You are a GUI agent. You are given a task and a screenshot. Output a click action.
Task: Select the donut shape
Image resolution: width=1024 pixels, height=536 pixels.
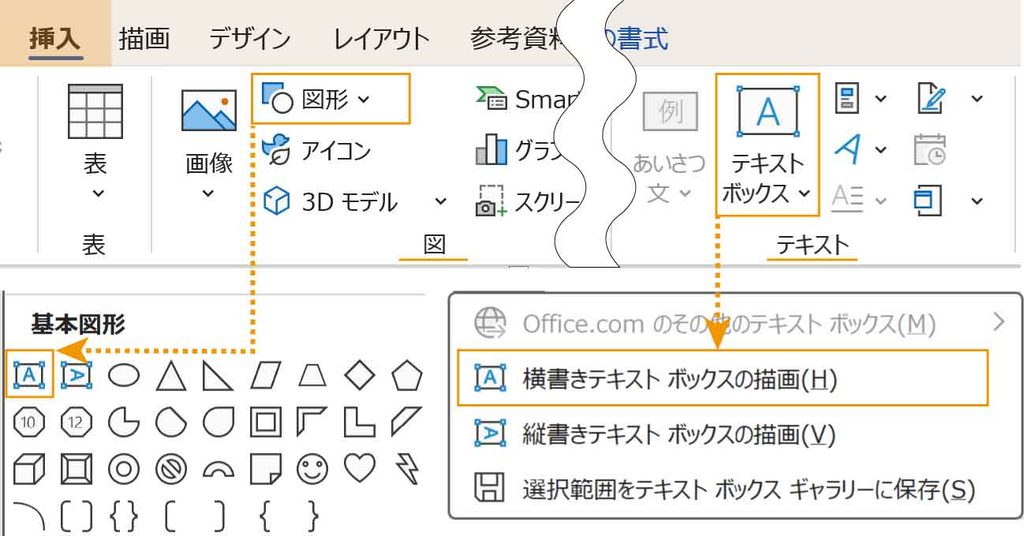pyautogui.click(x=123, y=469)
